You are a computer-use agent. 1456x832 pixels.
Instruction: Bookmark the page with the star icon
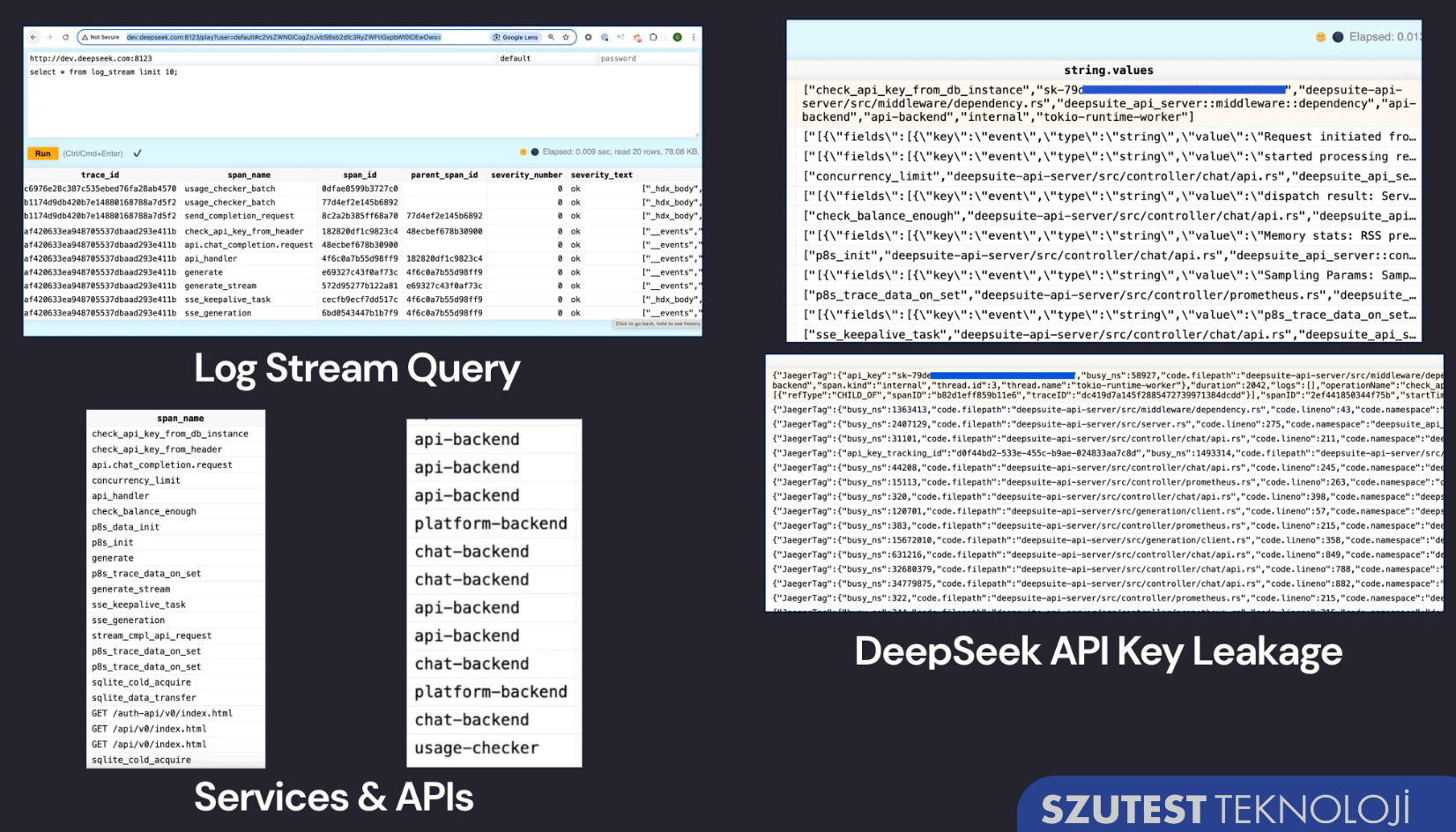coord(566,37)
